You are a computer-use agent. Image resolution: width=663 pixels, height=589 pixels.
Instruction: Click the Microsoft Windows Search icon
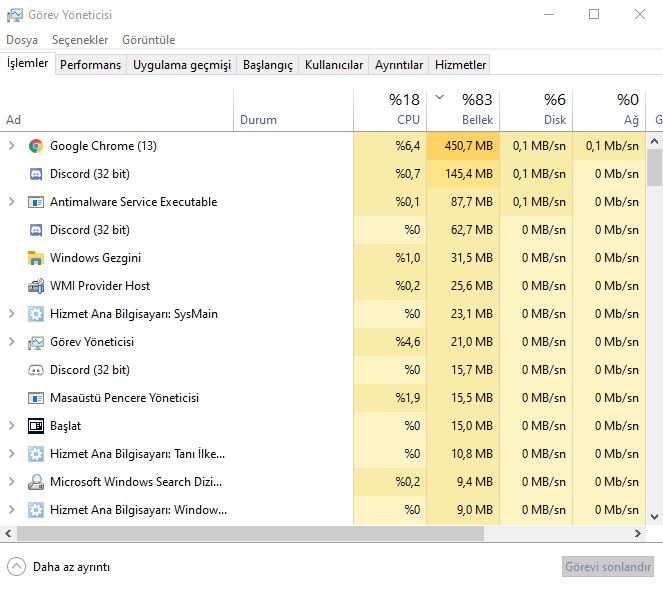click(x=36, y=482)
